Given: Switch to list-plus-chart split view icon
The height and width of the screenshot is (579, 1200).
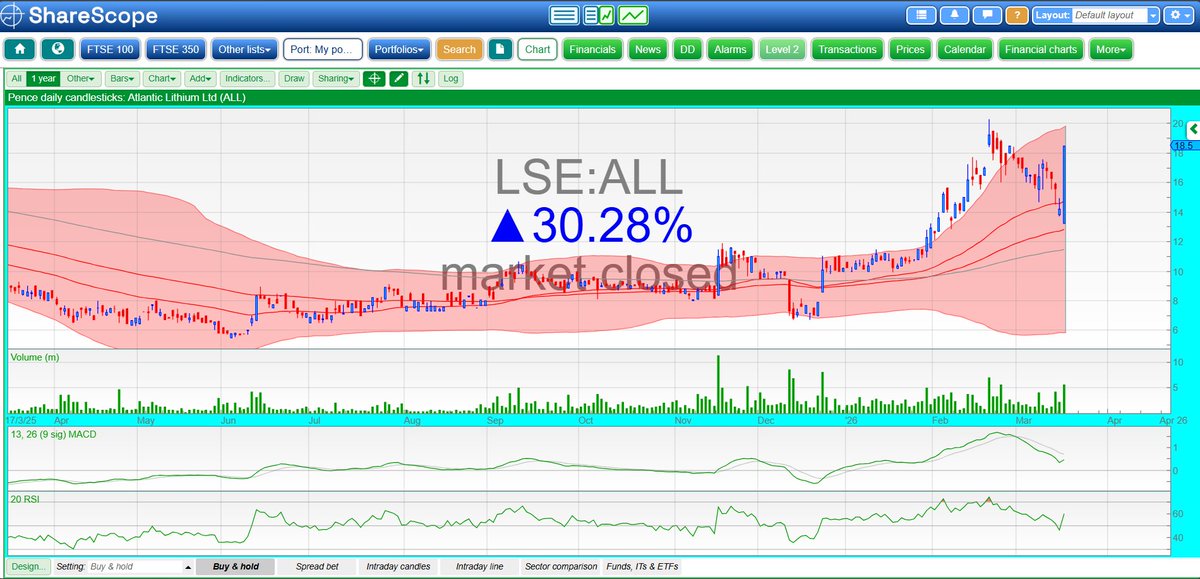Looking at the screenshot, I should 598,15.
